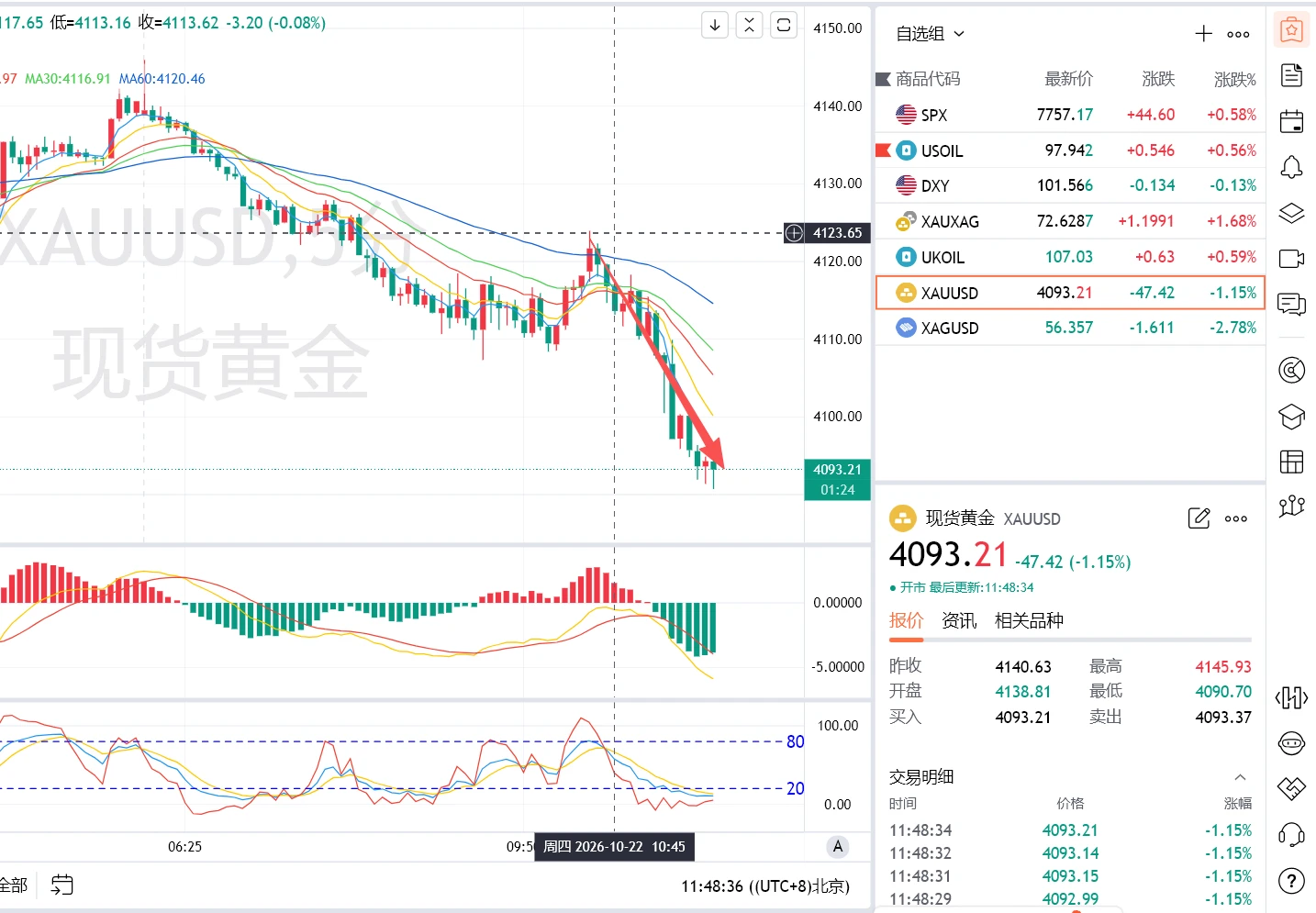Select the DXY watchlist row

coord(1070,185)
